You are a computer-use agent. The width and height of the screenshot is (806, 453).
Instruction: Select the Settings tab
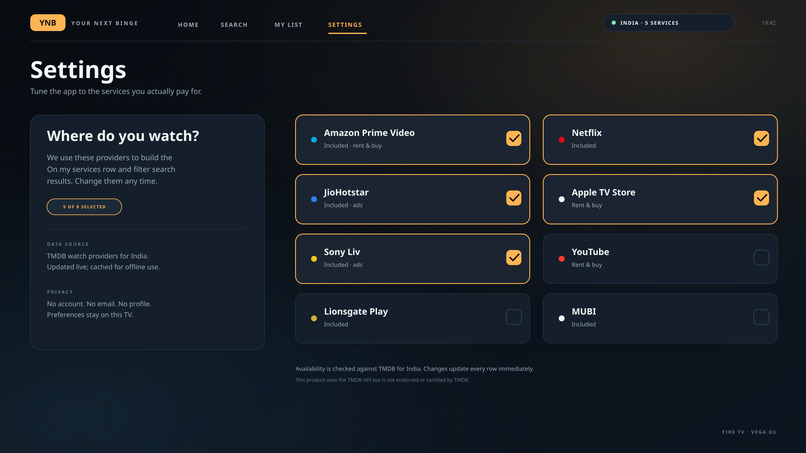click(x=345, y=25)
